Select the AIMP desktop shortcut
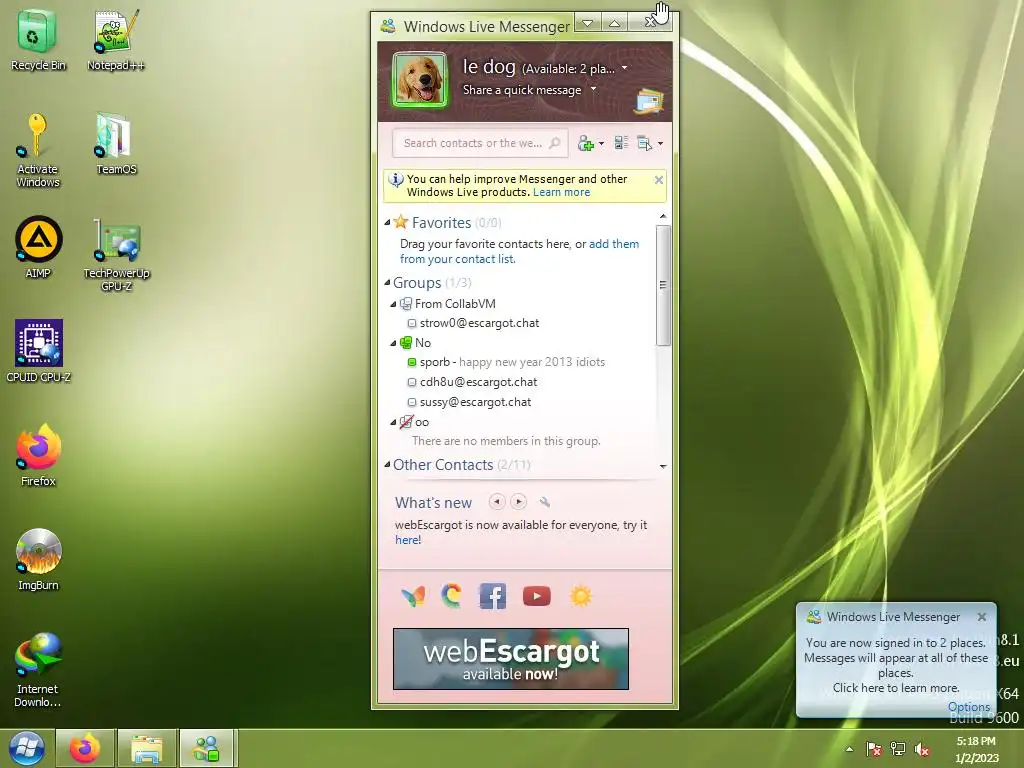 pyautogui.click(x=38, y=247)
